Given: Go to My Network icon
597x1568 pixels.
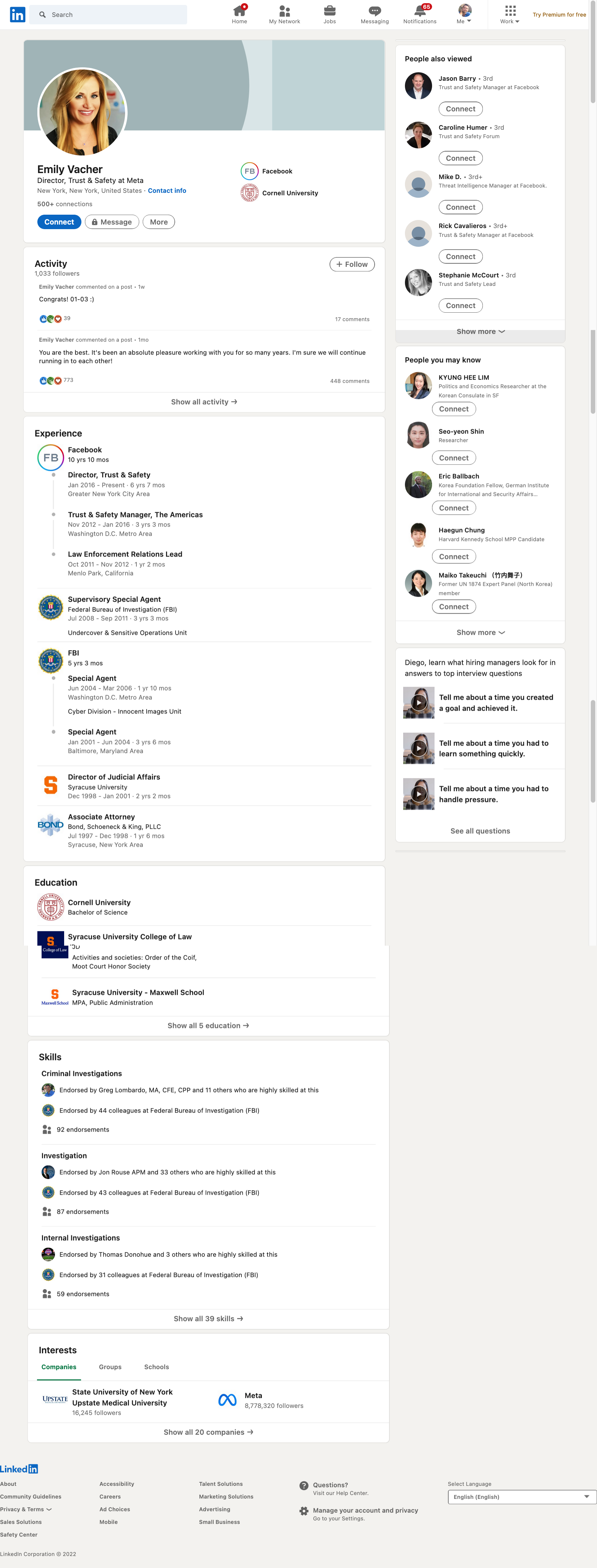Looking at the screenshot, I should 284,10.
